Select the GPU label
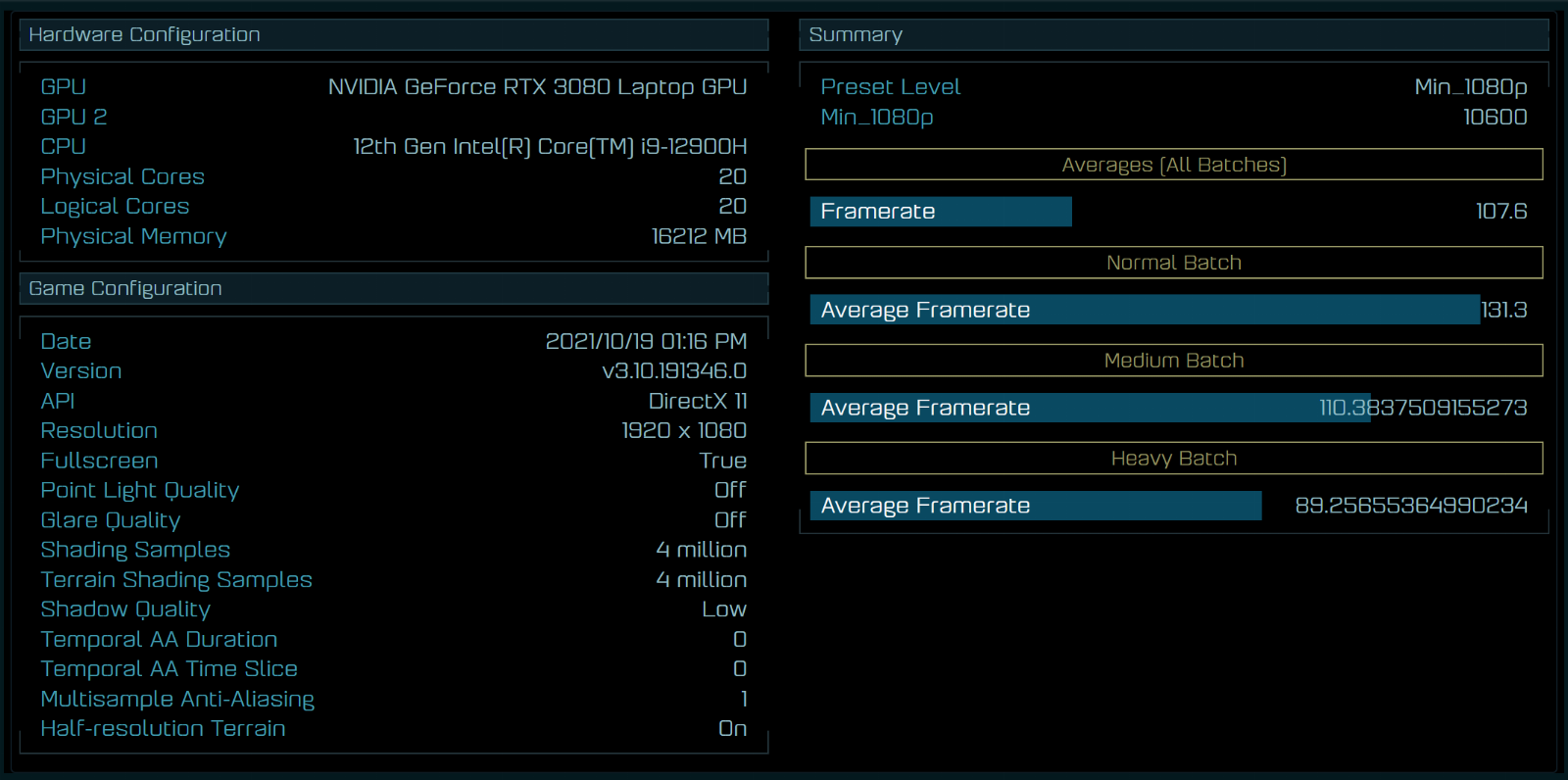 coord(64,87)
